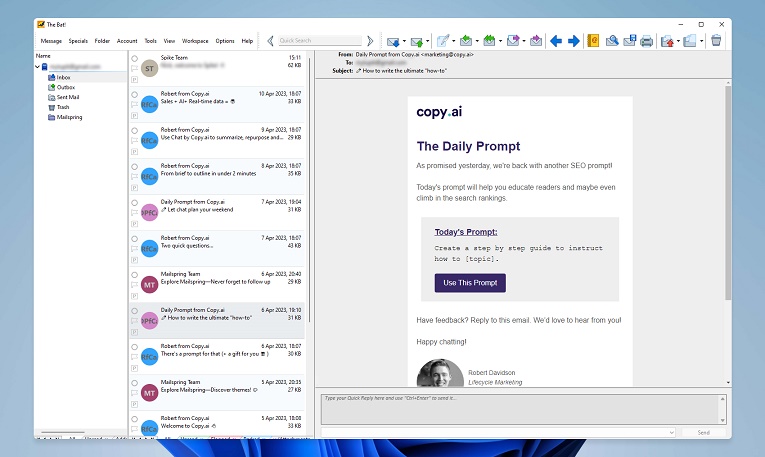The width and height of the screenshot is (765, 457).
Task: Toggle flag on 'Let chat plan your weekend' message
Action: tap(135, 213)
